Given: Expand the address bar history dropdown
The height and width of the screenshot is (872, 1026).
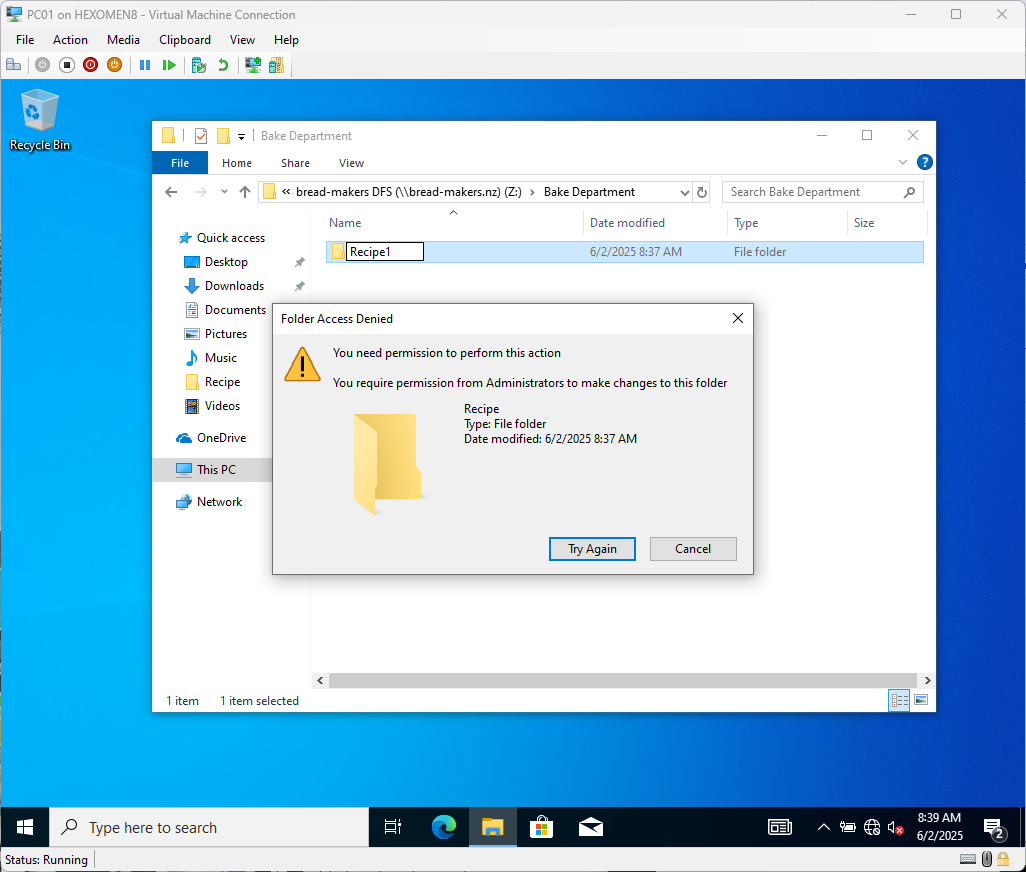Looking at the screenshot, I should point(684,192).
